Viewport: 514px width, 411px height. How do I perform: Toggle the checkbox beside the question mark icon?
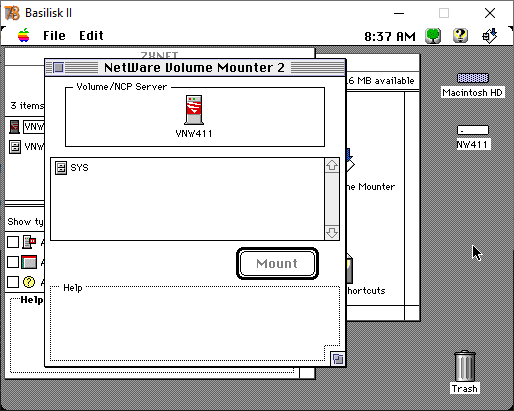(13, 282)
